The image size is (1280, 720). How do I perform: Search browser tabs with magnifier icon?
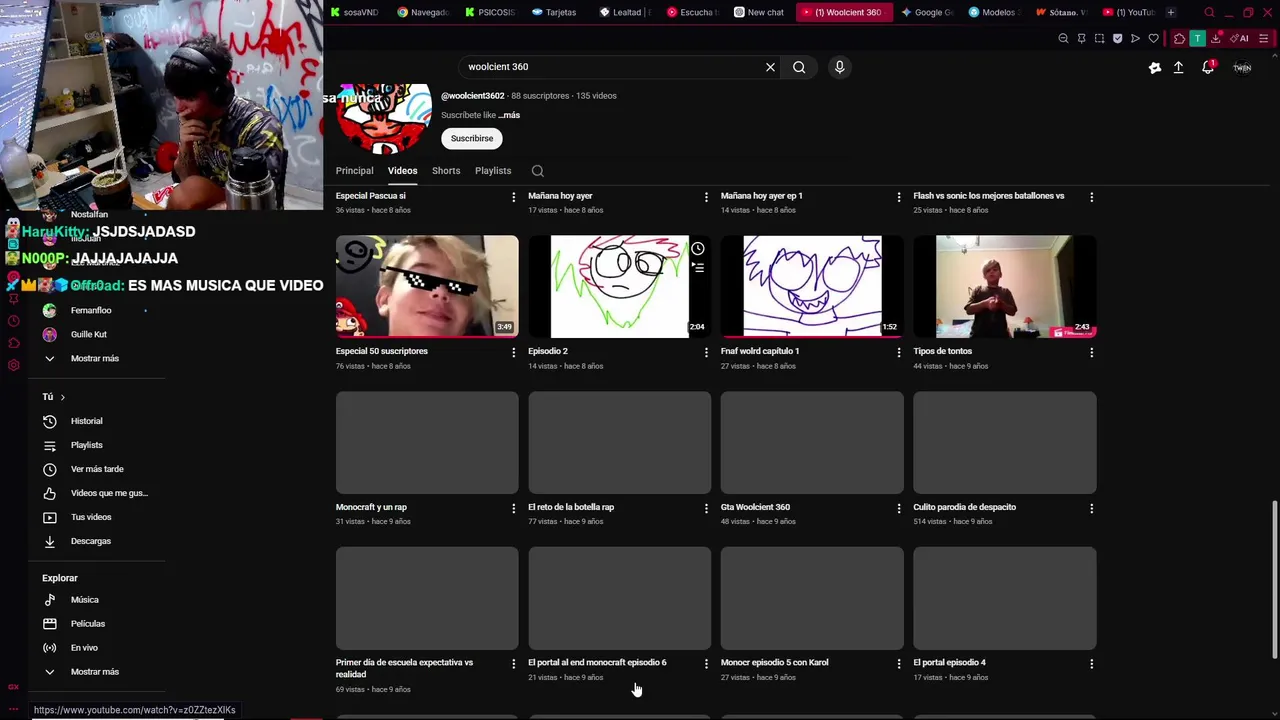(x=1209, y=12)
